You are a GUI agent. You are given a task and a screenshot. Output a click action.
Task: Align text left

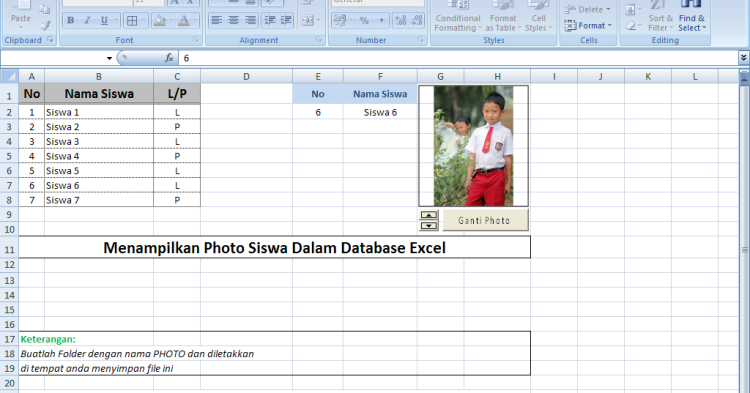217,21
